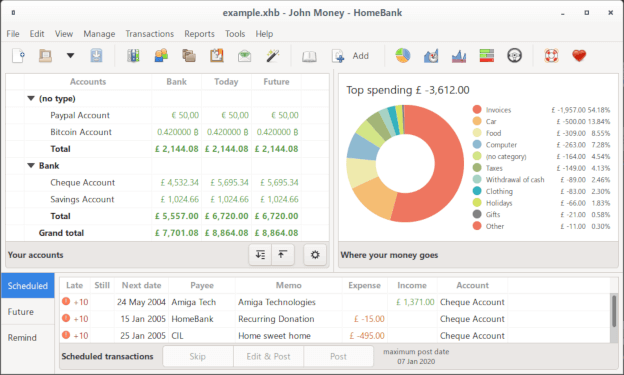This screenshot has width=624, height=375.
Task: Open the Edit menu
Action: point(37,34)
